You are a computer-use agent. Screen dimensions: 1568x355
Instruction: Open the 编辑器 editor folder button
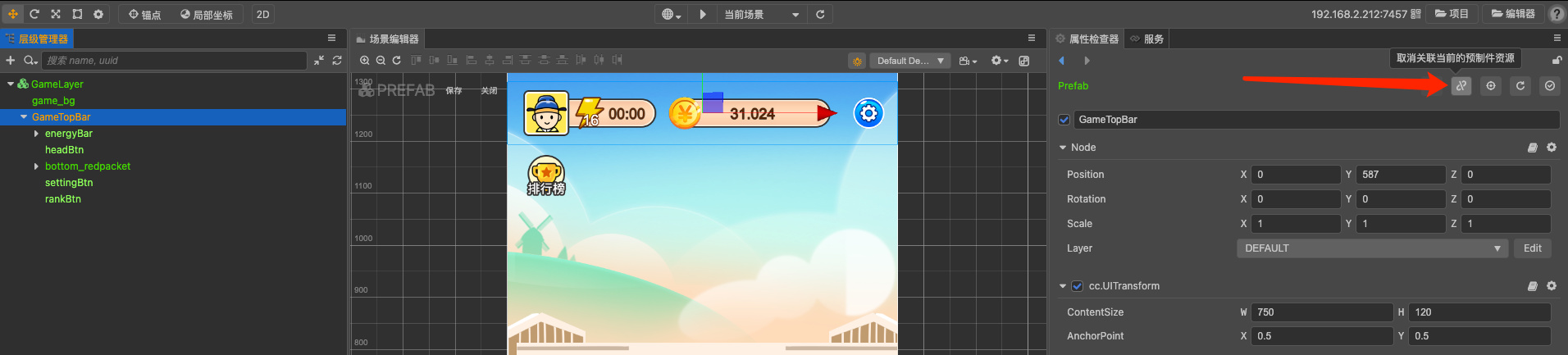(x=1513, y=14)
